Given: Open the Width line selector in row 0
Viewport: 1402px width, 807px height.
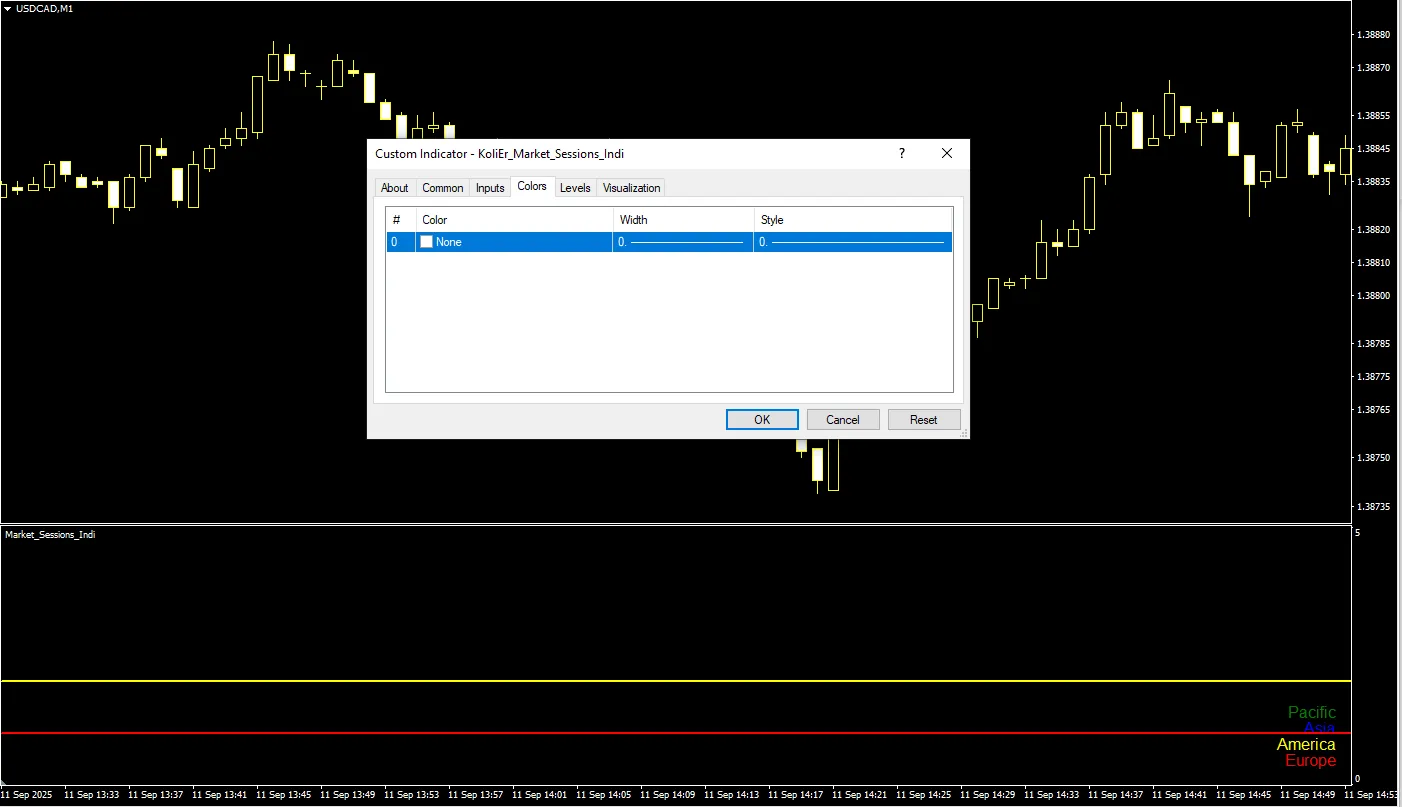Looking at the screenshot, I should click(682, 242).
